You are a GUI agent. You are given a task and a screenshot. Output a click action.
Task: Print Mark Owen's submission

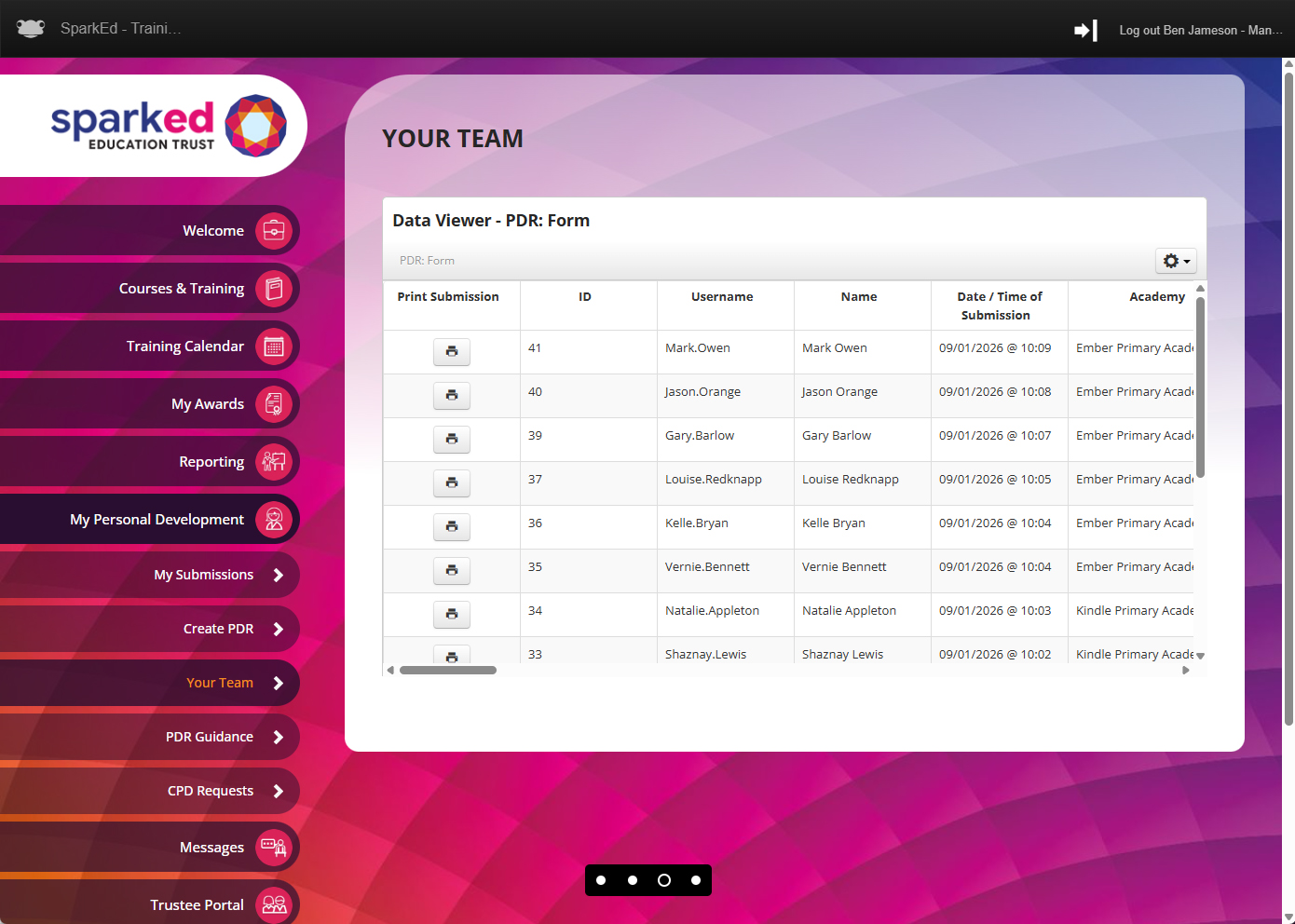(x=452, y=351)
